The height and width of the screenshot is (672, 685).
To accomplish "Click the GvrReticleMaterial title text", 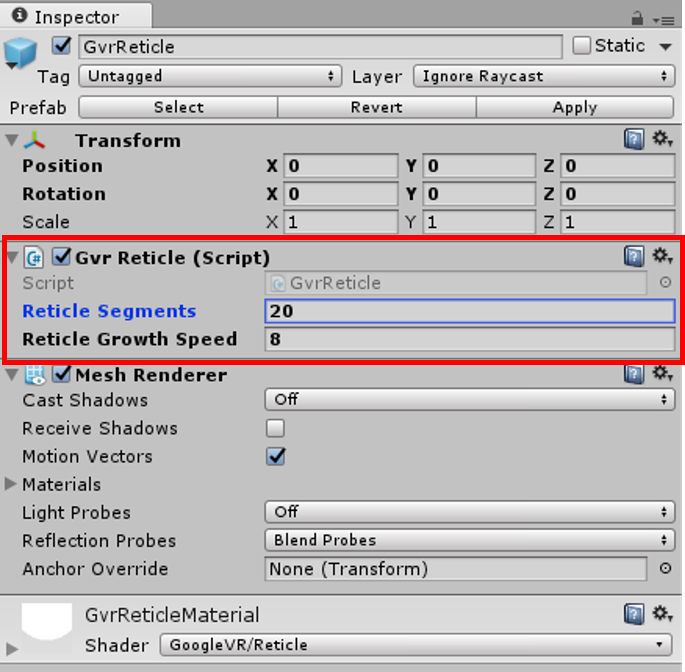I will (x=172, y=615).
